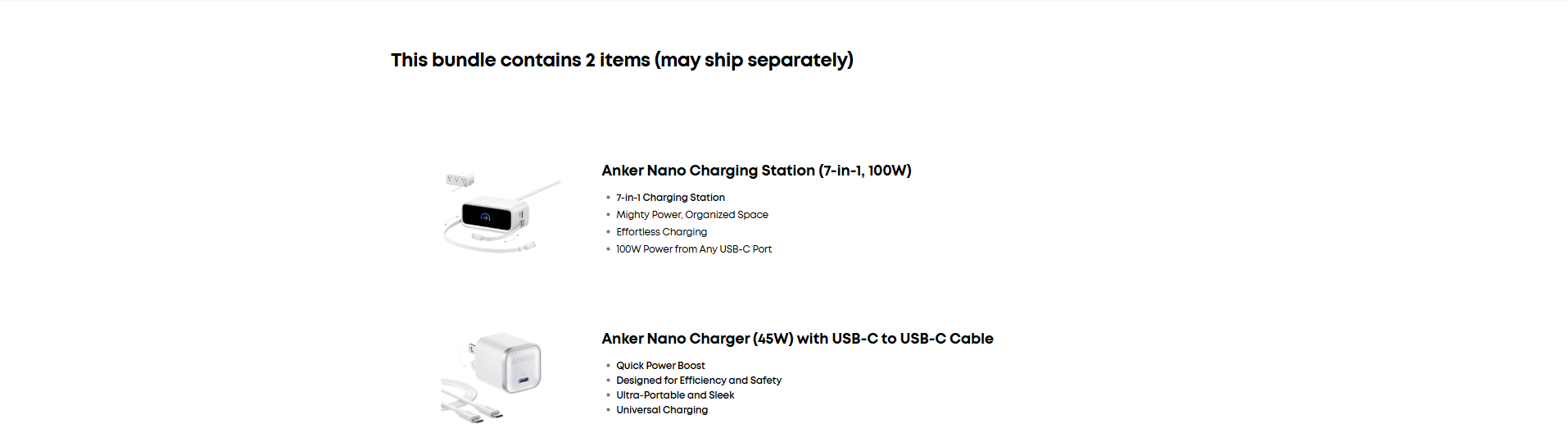
Task: Click the 'Ultra-Portable and Sleek' feature text
Action: pos(675,395)
